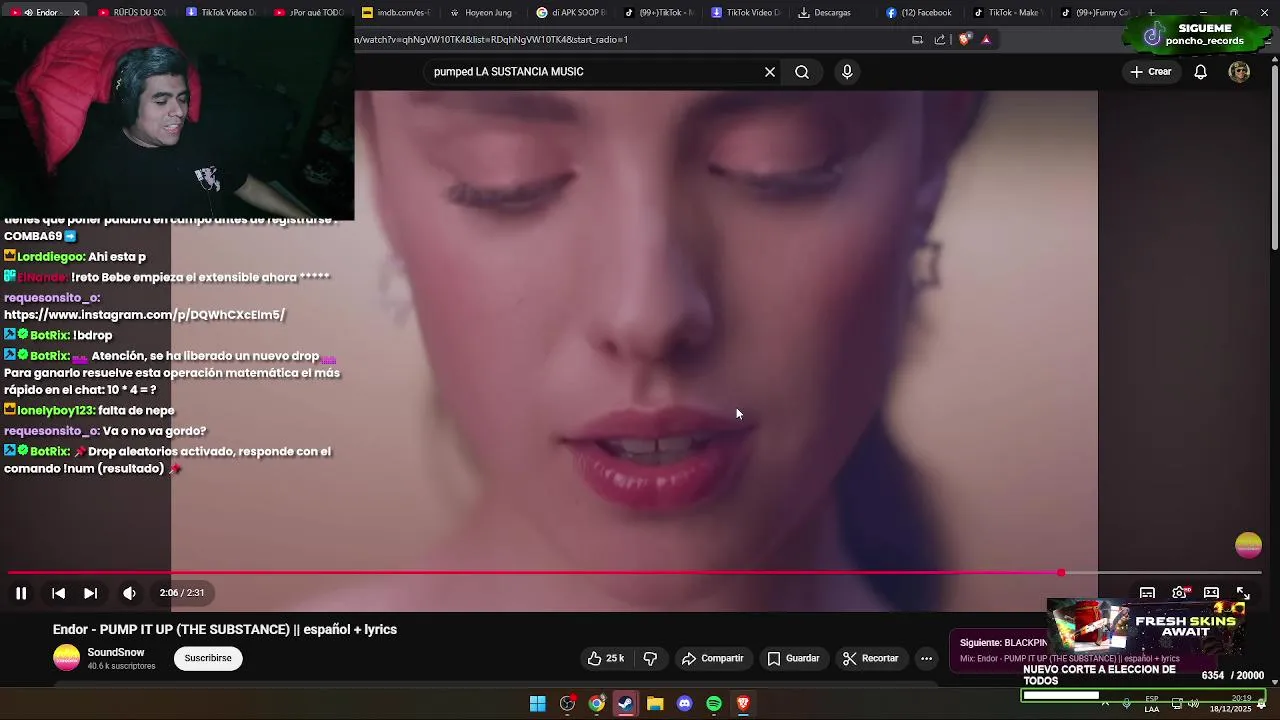Clear the YouTube search box text
The width and height of the screenshot is (1280, 720).
[x=770, y=72]
